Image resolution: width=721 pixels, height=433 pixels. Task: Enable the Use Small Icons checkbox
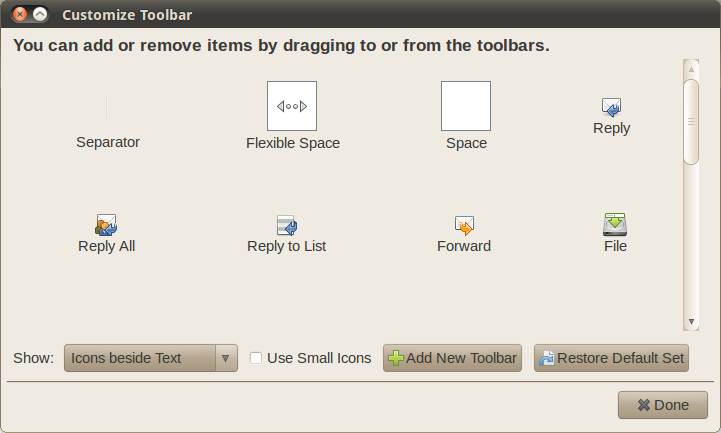tap(257, 358)
